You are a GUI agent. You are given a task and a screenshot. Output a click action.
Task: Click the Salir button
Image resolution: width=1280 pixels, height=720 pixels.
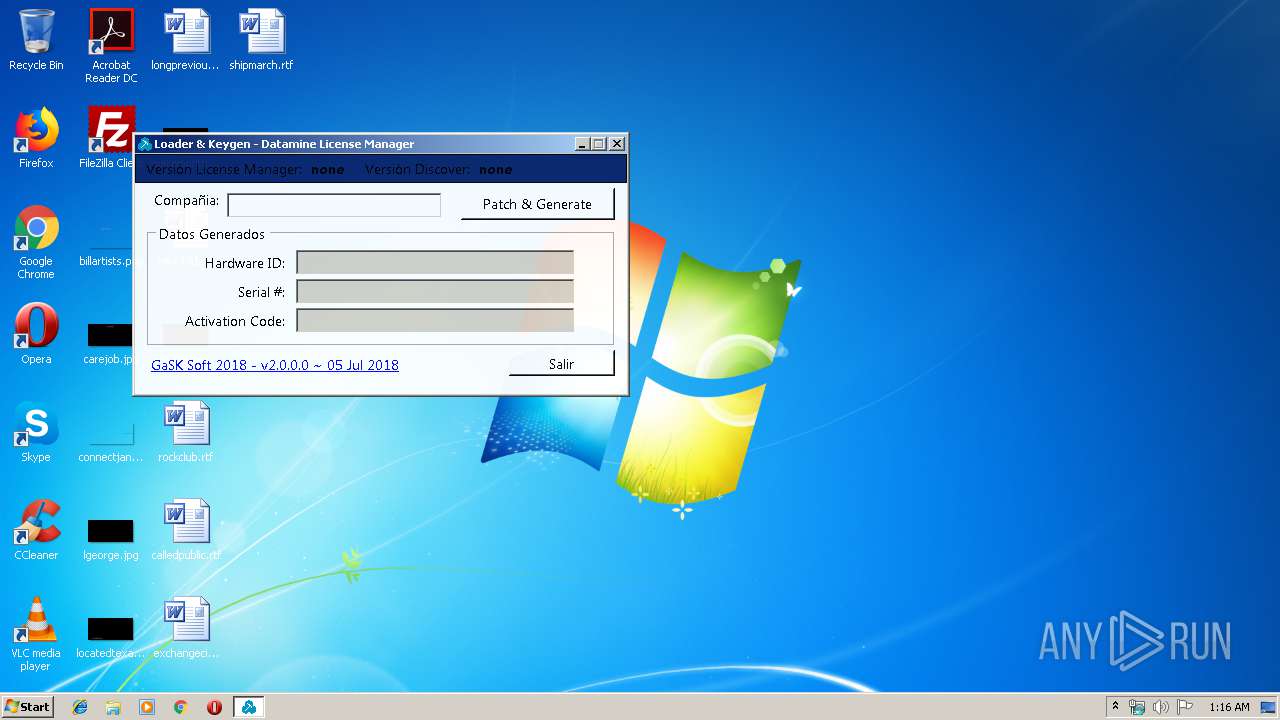(561, 364)
